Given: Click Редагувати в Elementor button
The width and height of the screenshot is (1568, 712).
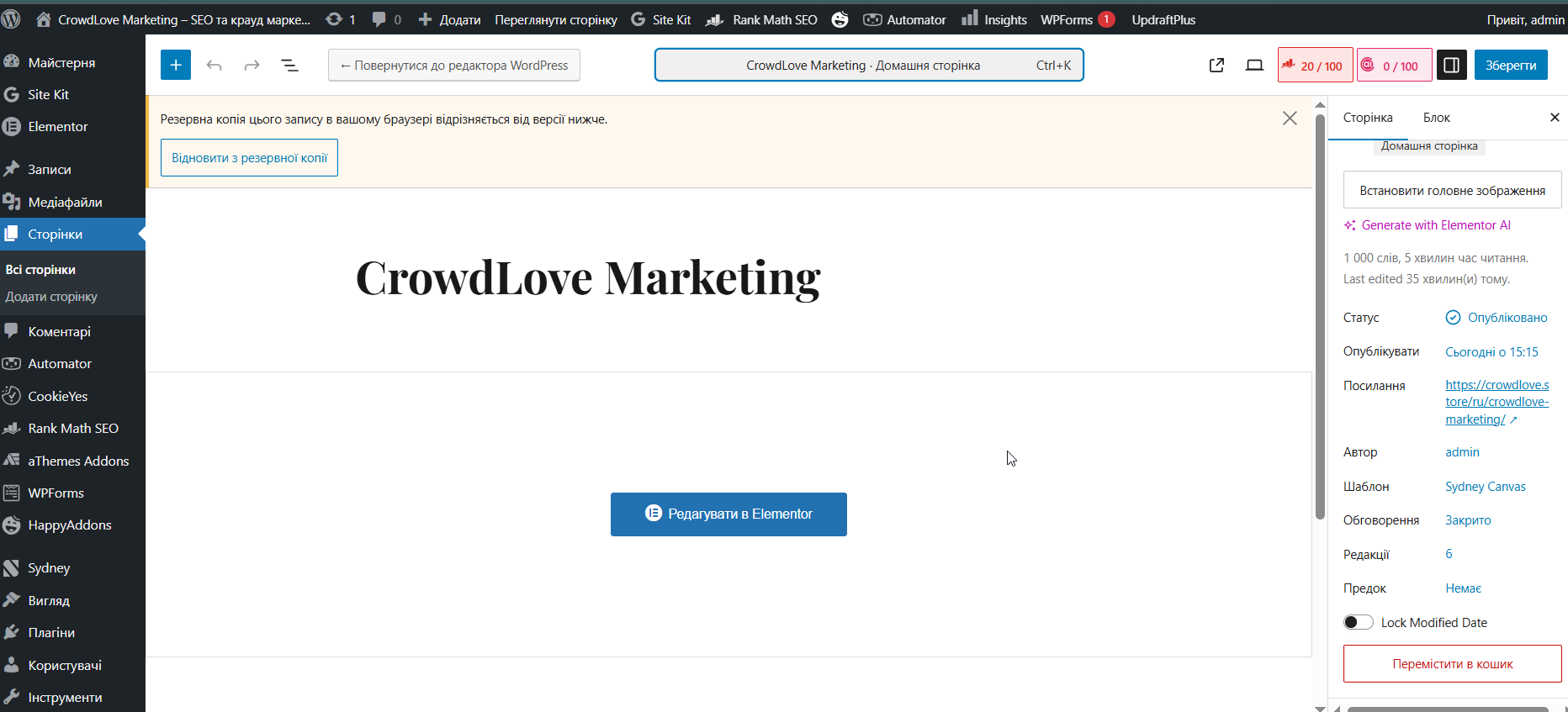Looking at the screenshot, I should coord(728,514).
